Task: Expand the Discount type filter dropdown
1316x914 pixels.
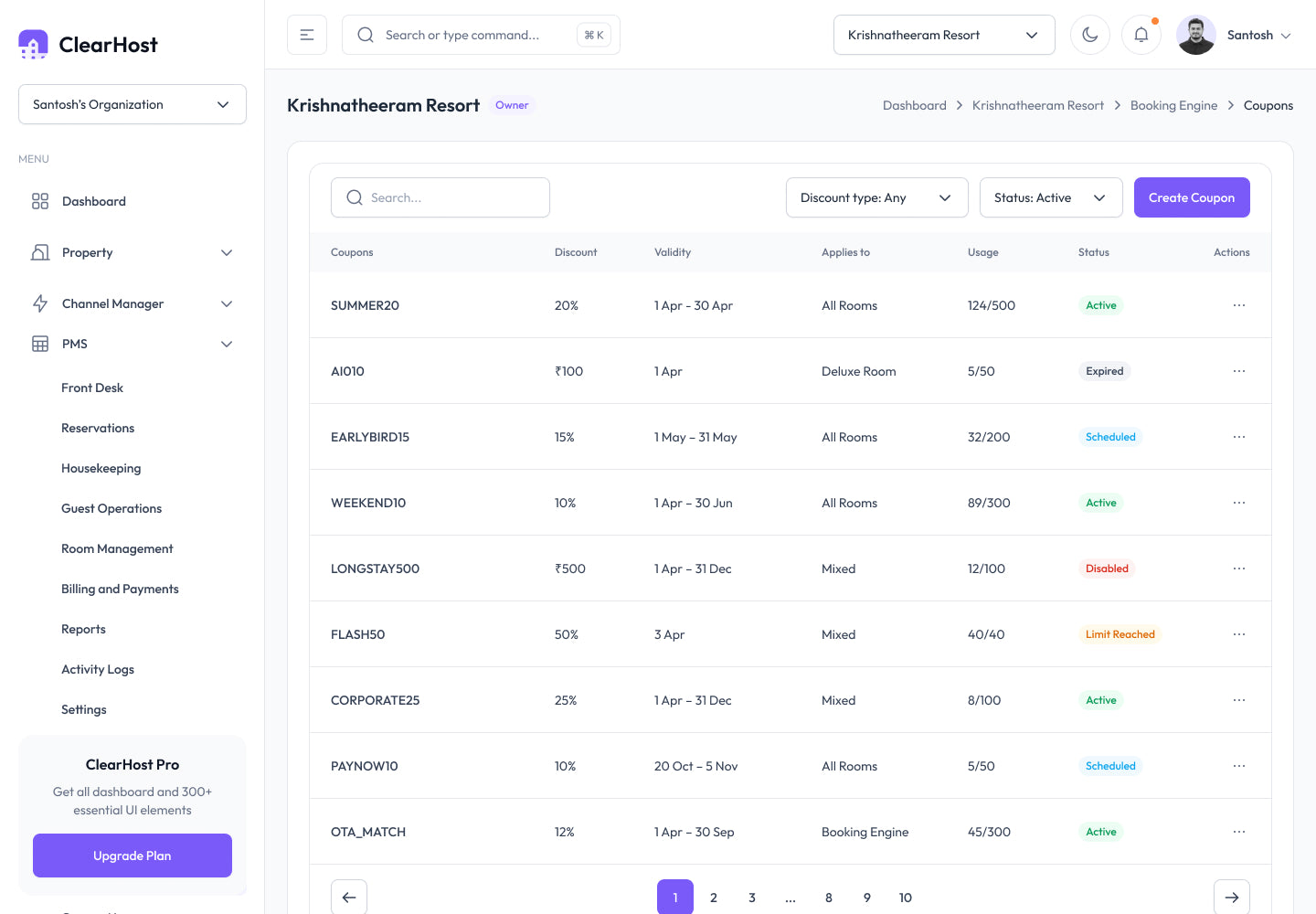Action: 876,197
